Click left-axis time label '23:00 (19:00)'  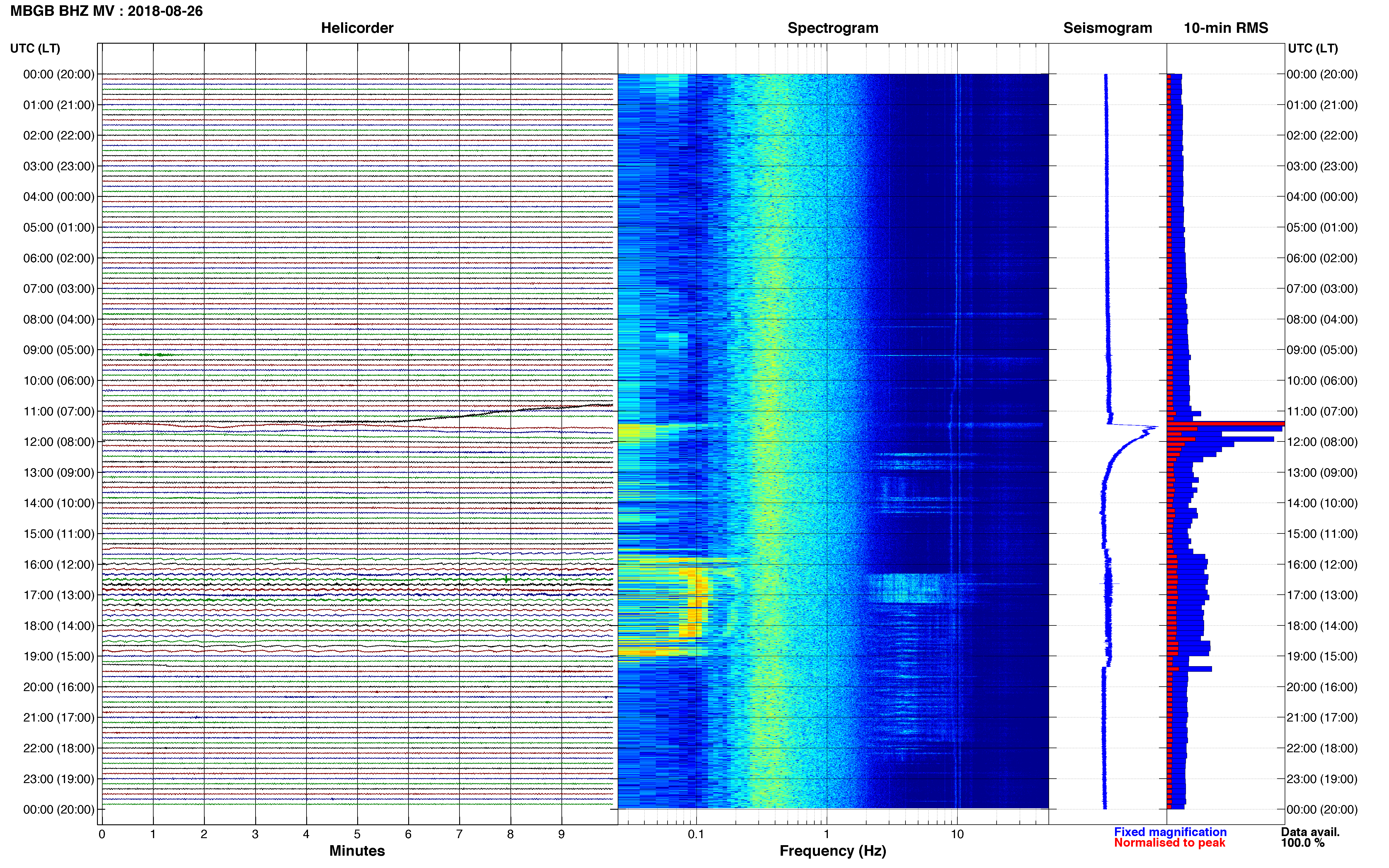coord(59,779)
